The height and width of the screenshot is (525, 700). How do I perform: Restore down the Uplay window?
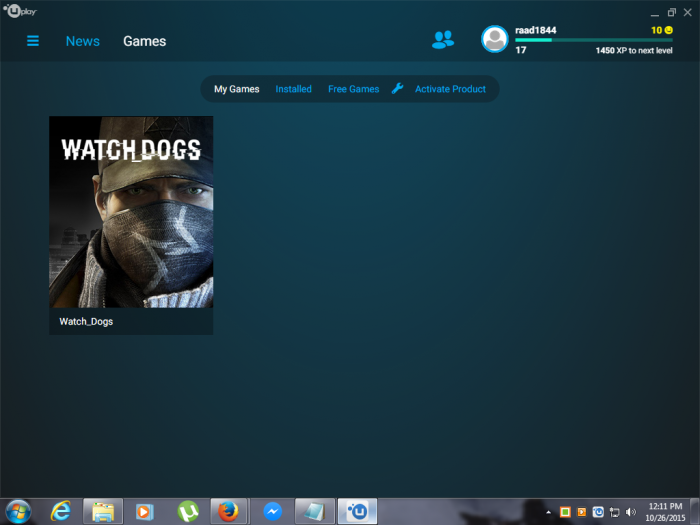point(671,12)
